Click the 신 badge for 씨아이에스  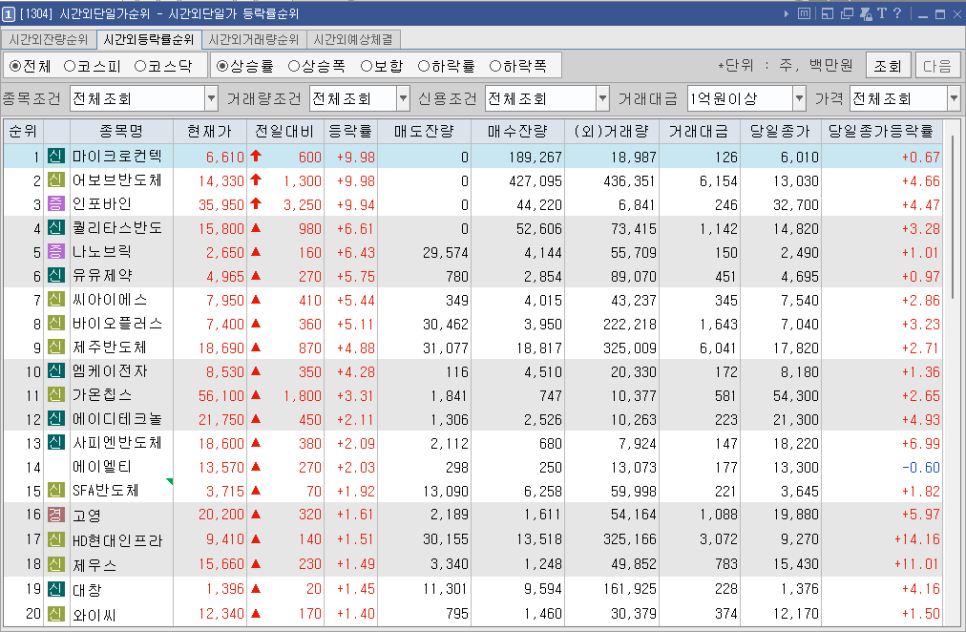[x=56, y=299]
